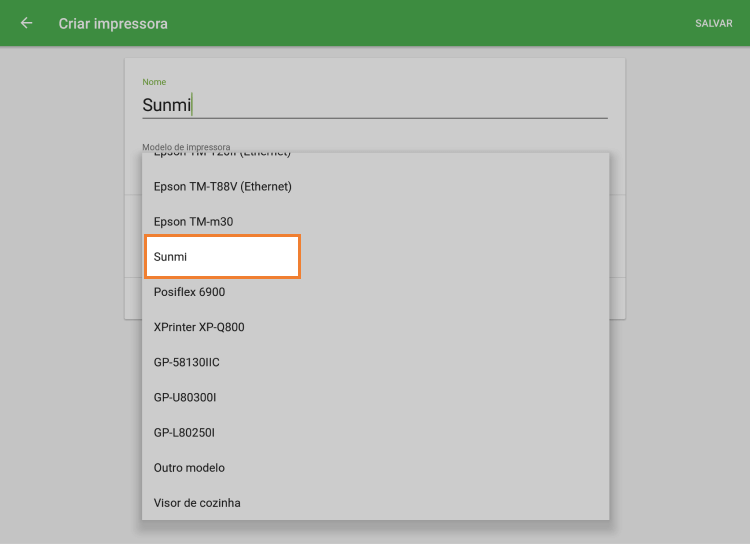
Task: Click the Nome text field containing Sunmi
Action: pyautogui.click(x=374, y=104)
